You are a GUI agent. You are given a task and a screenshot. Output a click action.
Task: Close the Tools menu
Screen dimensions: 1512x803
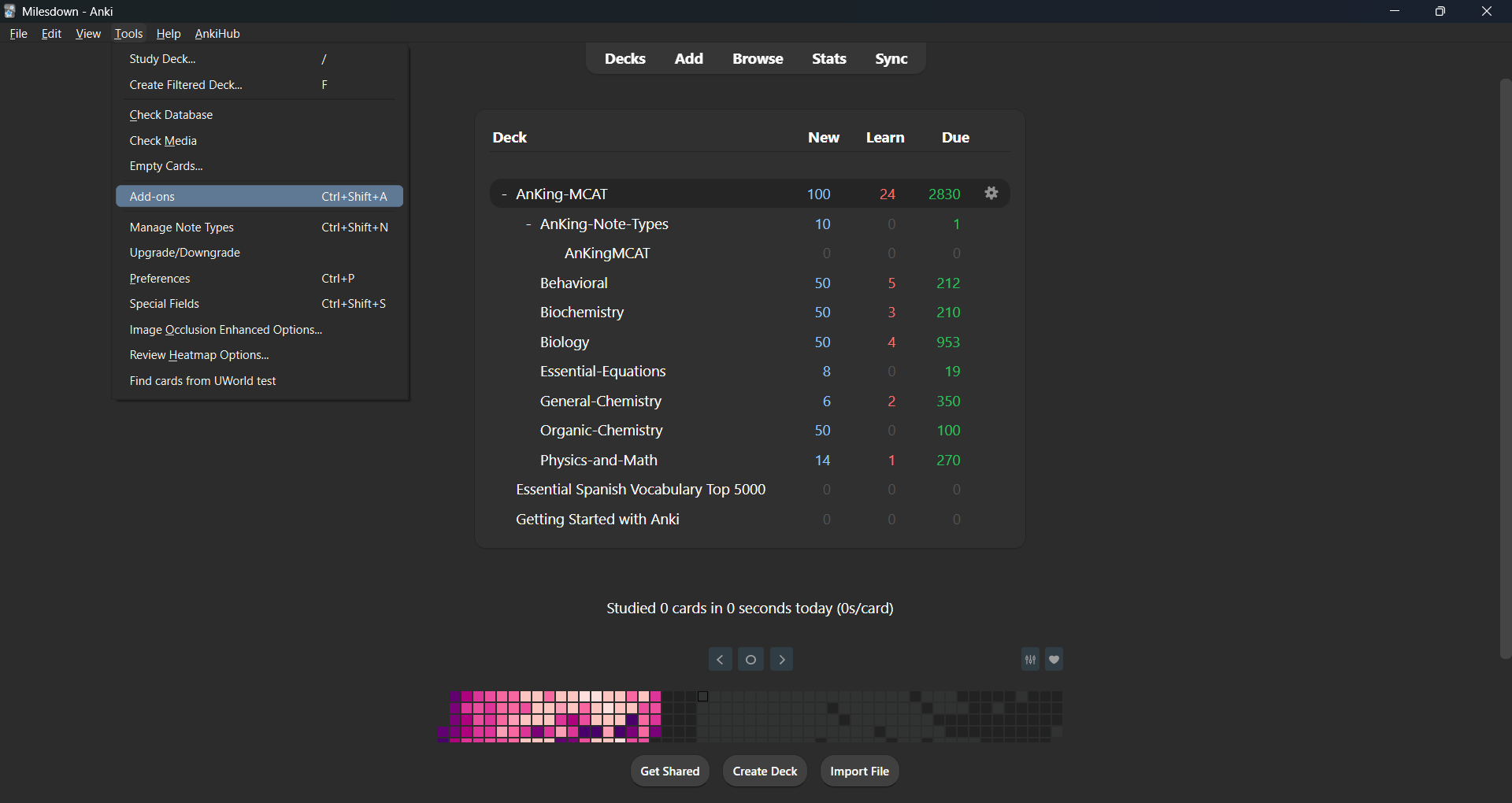click(128, 34)
